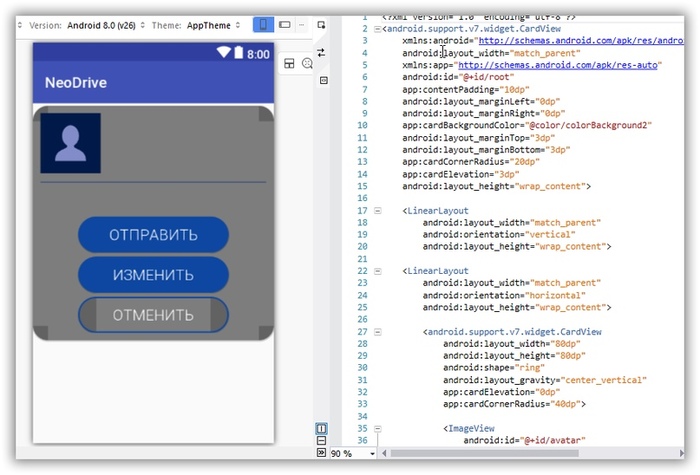Screen dimensions: 700x475
Task: Click the source code view icon on splitter
Action: pyautogui.click(x=322, y=79)
